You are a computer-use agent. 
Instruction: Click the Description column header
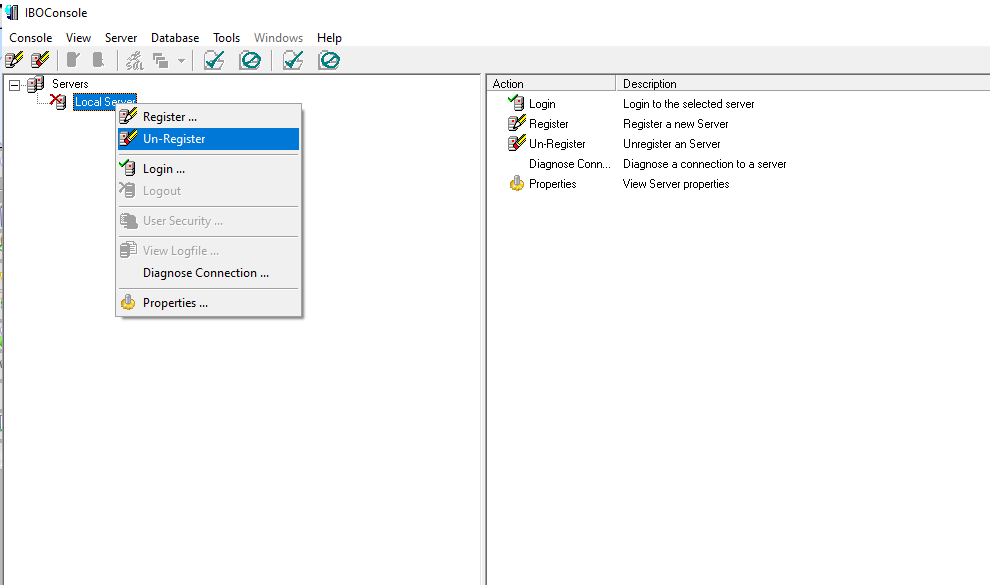pyautogui.click(x=803, y=83)
